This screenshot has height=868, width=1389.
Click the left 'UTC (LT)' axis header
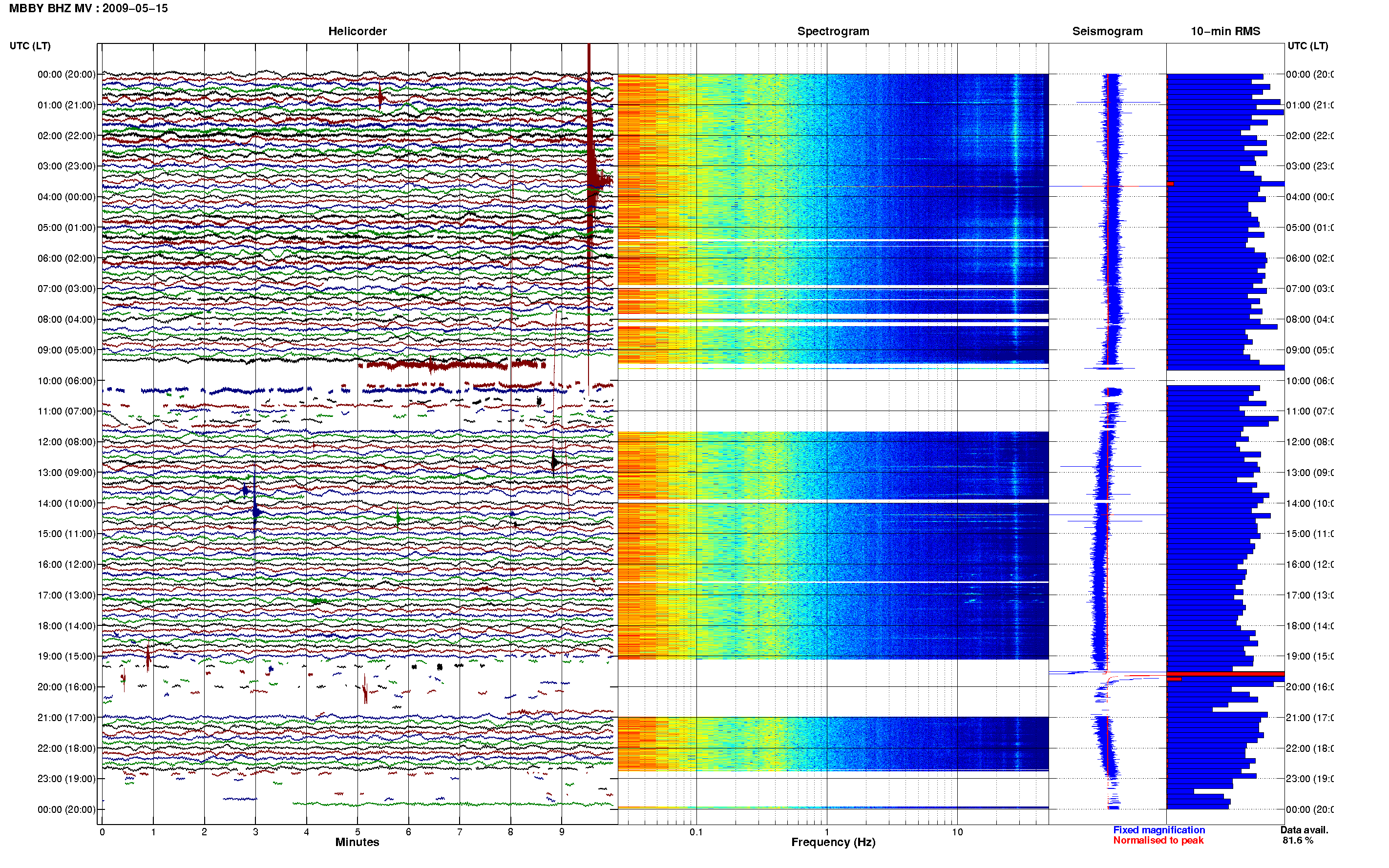pyautogui.click(x=30, y=46)
